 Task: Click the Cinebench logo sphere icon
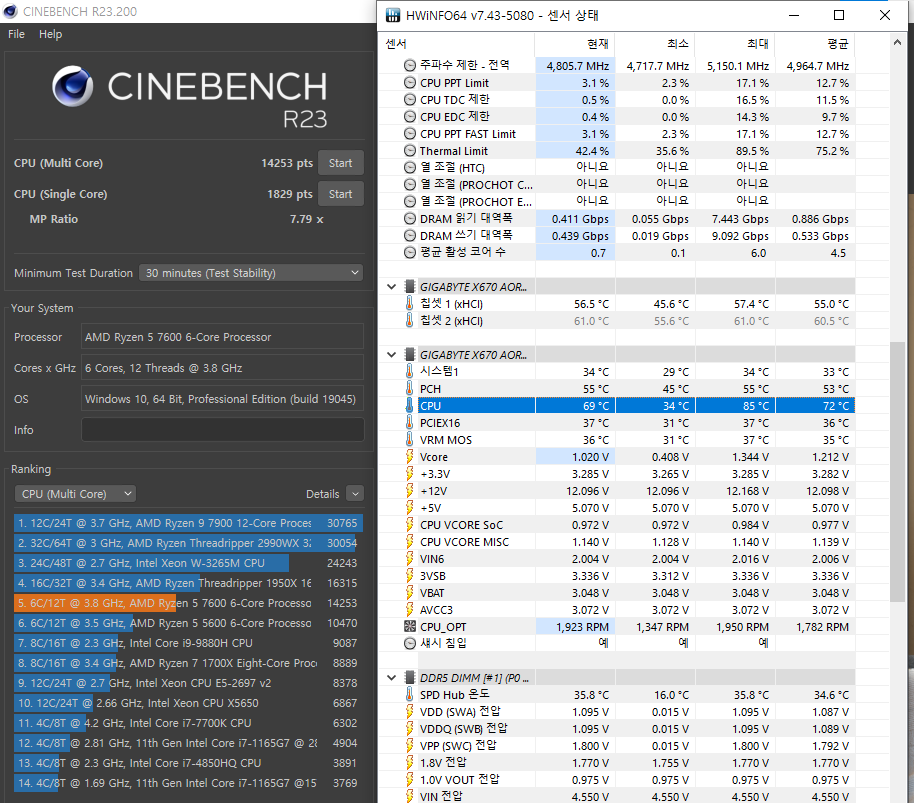(x=72, y=86)
